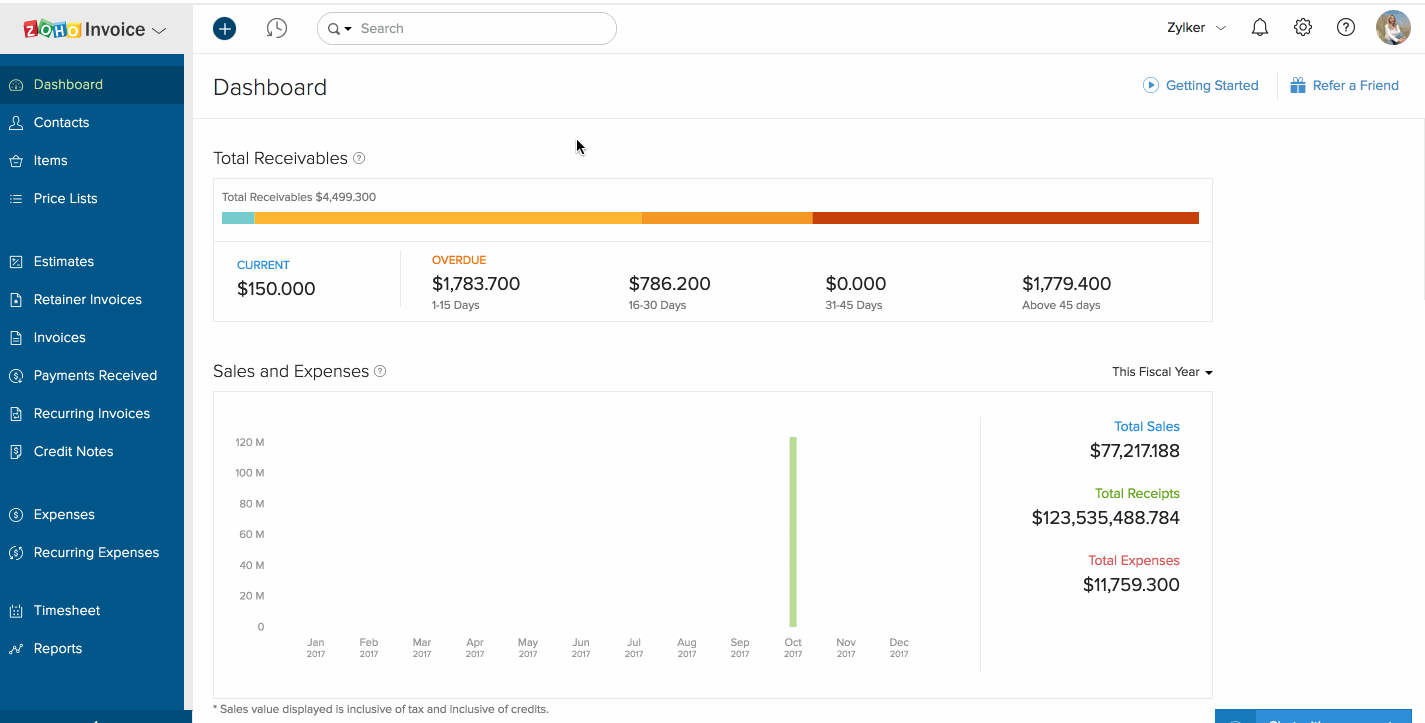Click the Total Receivables info icon
Viewport: 1425px width, 723px height.
[x=359, y=158]
